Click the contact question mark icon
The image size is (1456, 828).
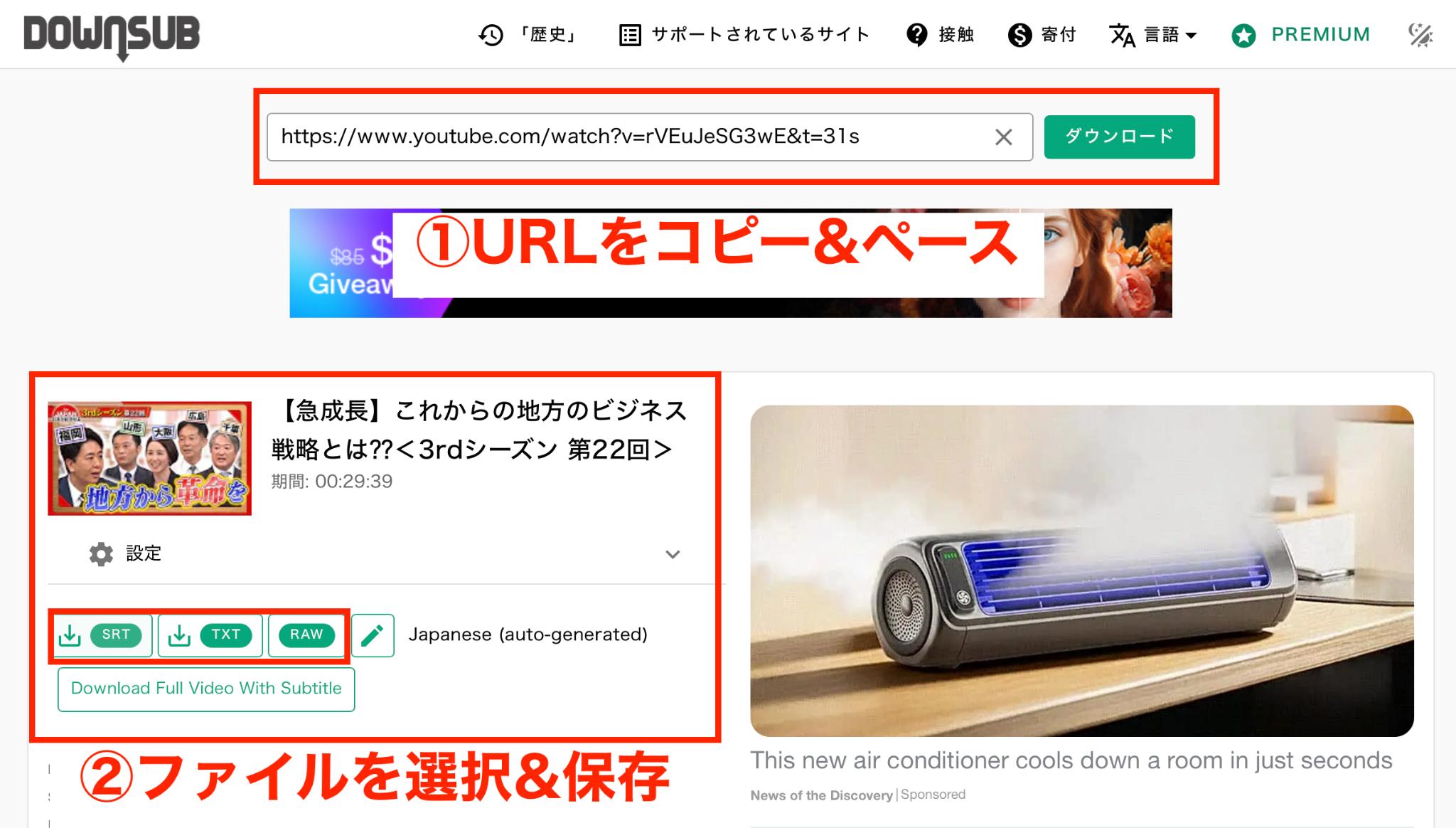tap(917, 35)
